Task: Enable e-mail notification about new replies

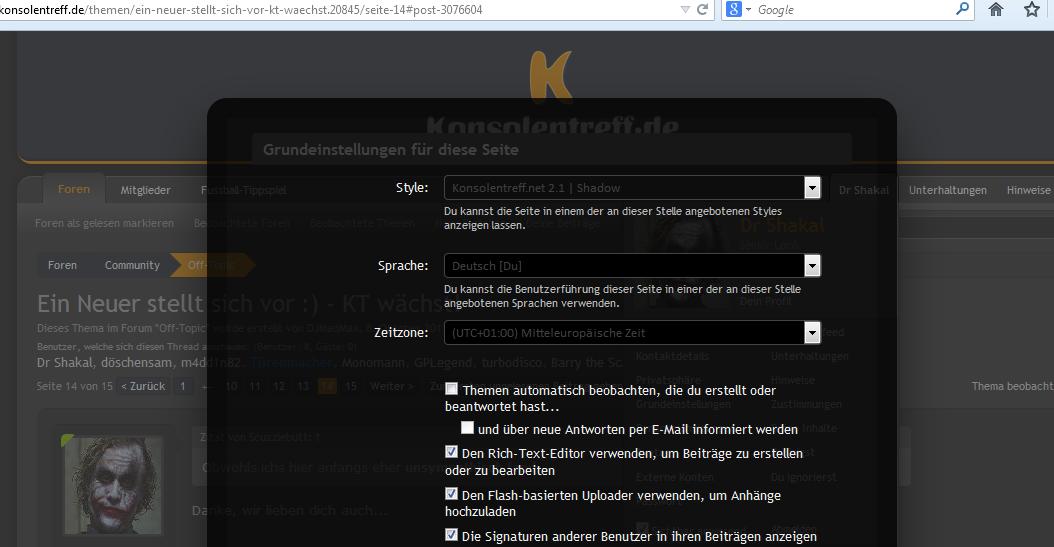Action: [467, 427]
